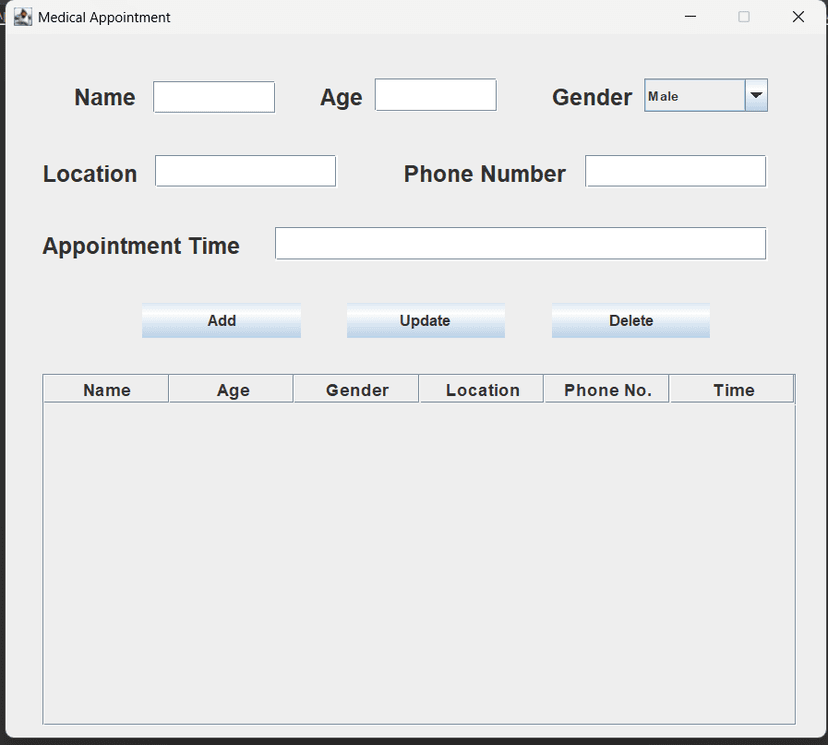This screenshot has width=828, height=745.
Task: Click inside the Phone Number text field
Action: point(675,170)
